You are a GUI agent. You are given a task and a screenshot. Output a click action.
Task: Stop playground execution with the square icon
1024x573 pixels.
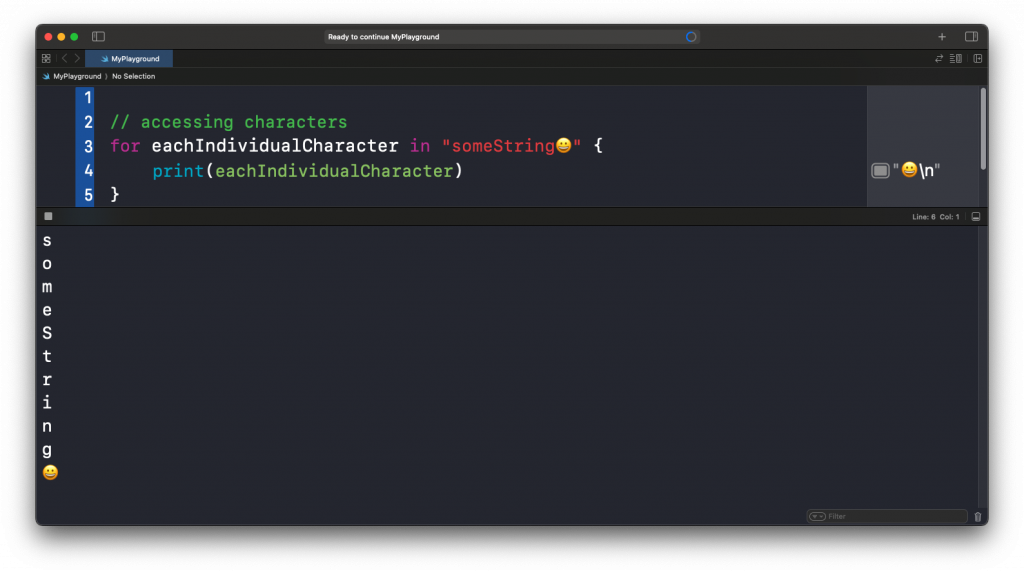(48, 216)
